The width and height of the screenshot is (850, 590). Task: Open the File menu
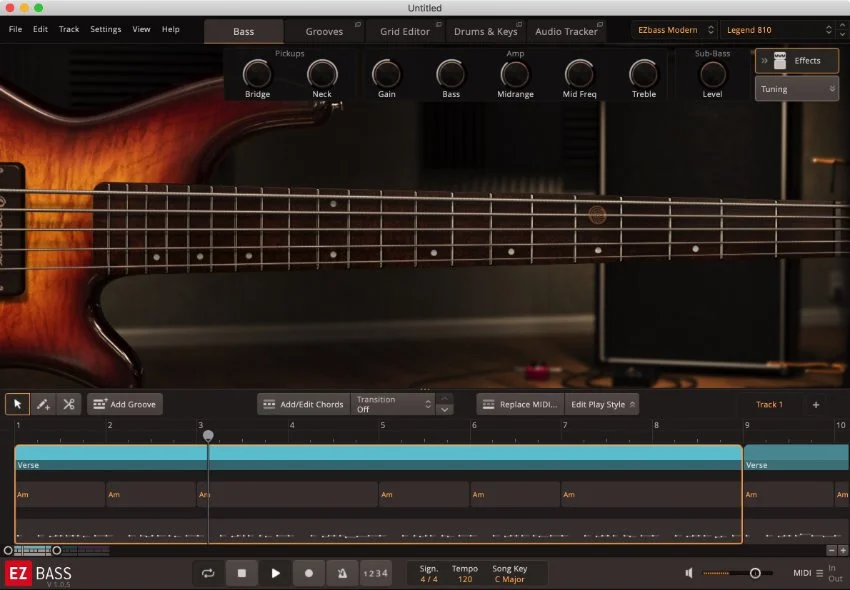(x=15, y=29)
